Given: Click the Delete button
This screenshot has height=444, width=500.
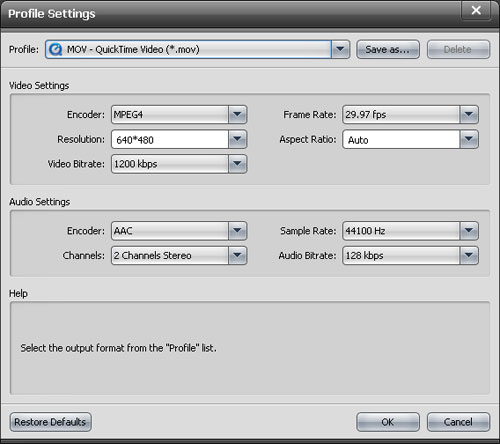Looking at the screenshot, I should (458, 49).
